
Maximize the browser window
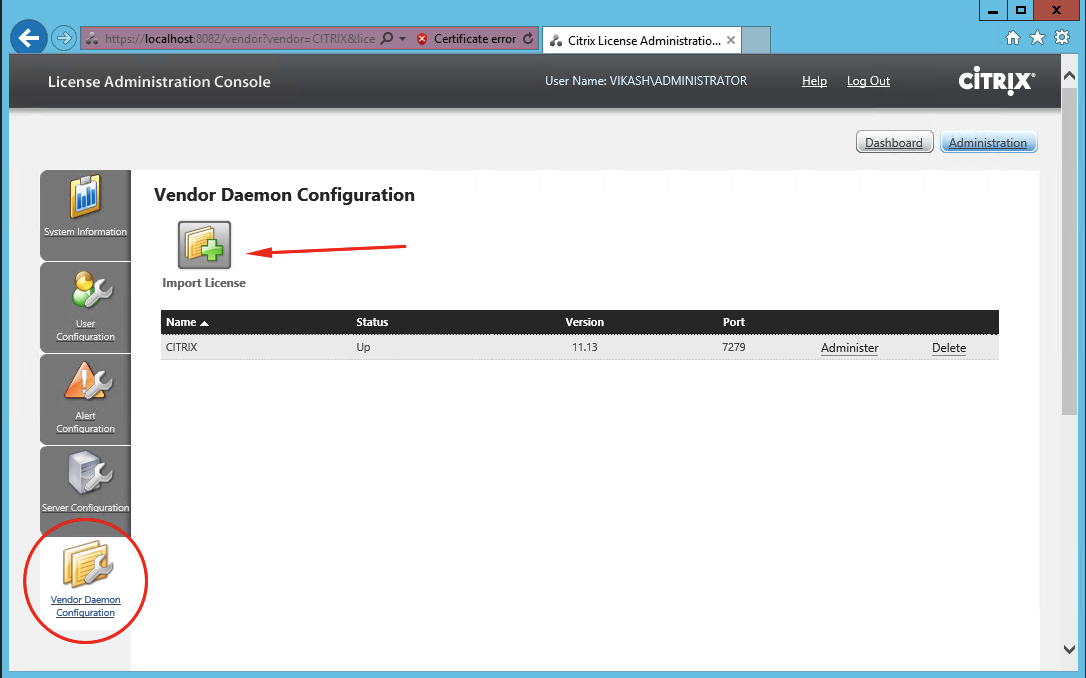1020,10
